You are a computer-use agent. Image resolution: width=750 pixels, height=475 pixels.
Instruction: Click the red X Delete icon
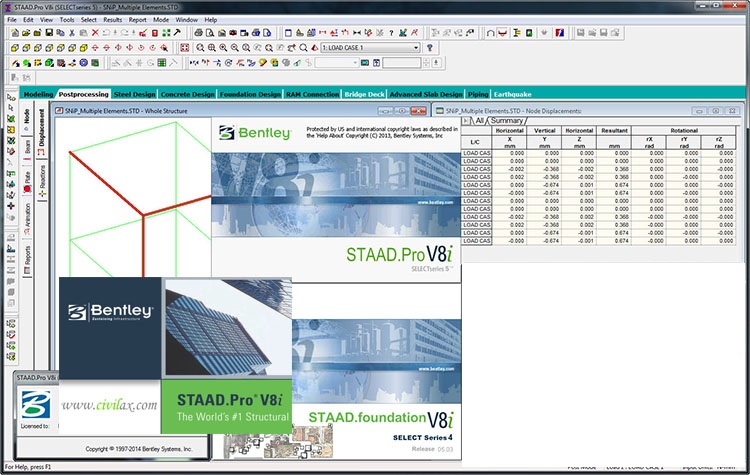[x=95, y=33]
